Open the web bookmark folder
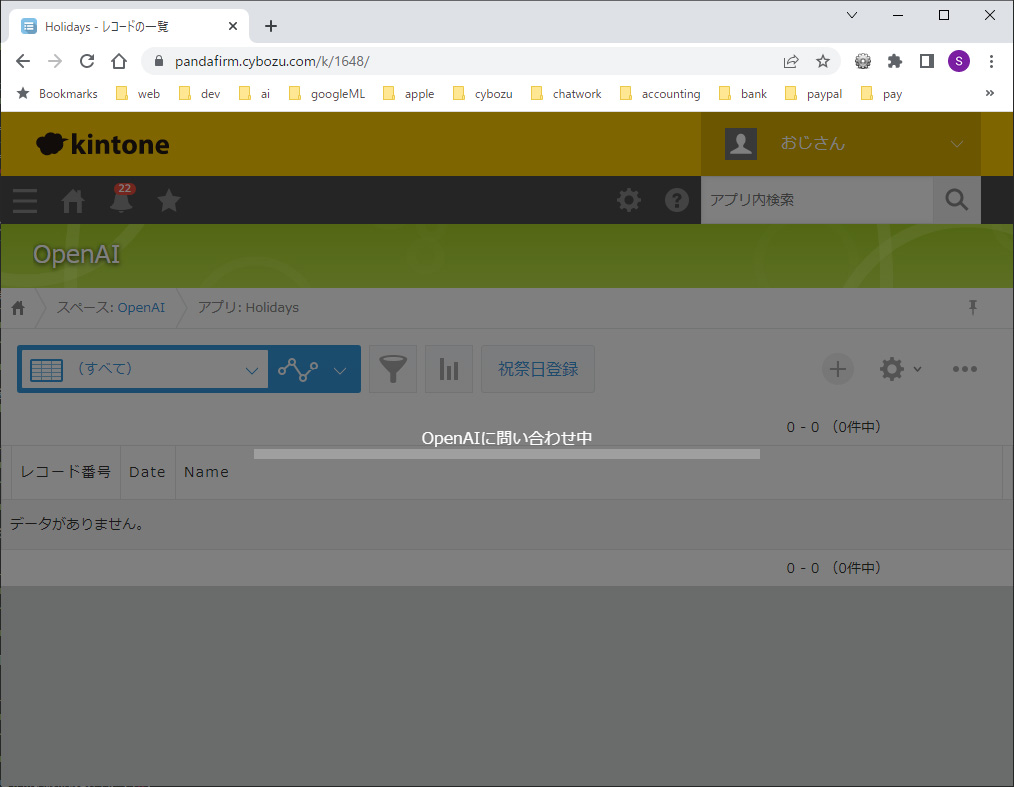Image resolution: width=1014 pixels, height=787 pixels. pos(138,94)
